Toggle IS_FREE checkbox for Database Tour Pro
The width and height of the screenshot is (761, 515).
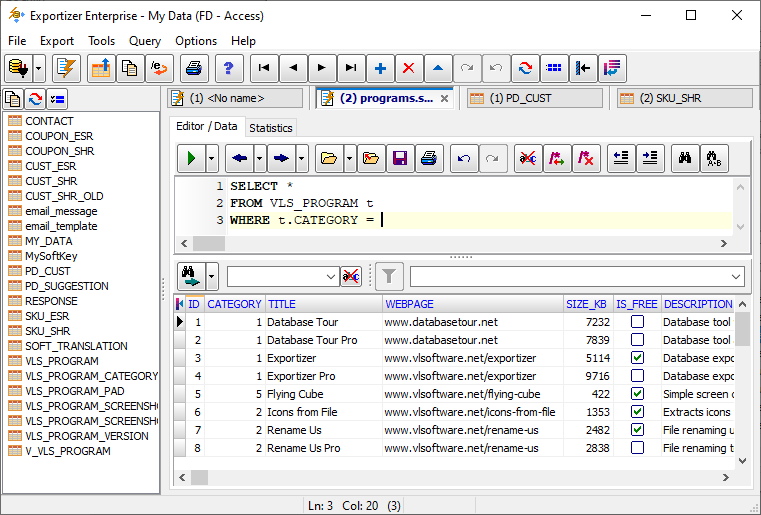[637, 340]
